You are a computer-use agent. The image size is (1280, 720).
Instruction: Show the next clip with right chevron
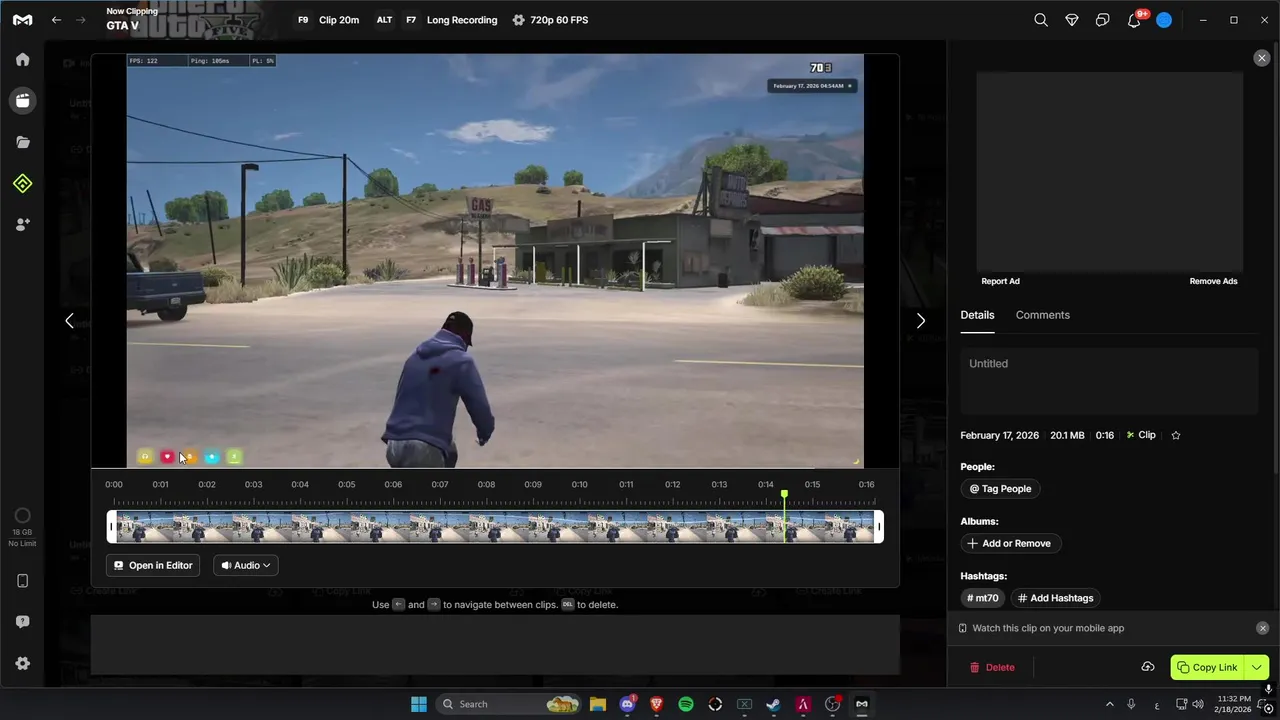pyautogui.click(x=921, y=321)
